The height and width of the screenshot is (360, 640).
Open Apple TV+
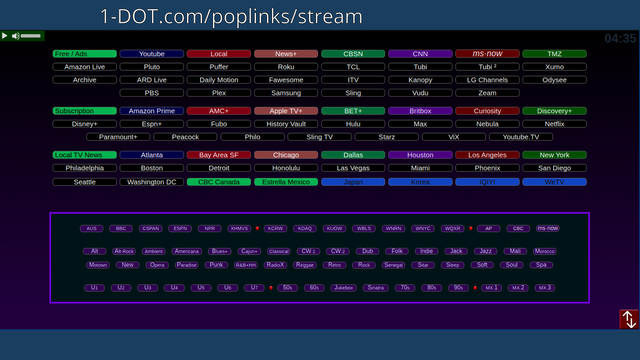(x=286, y=111)
